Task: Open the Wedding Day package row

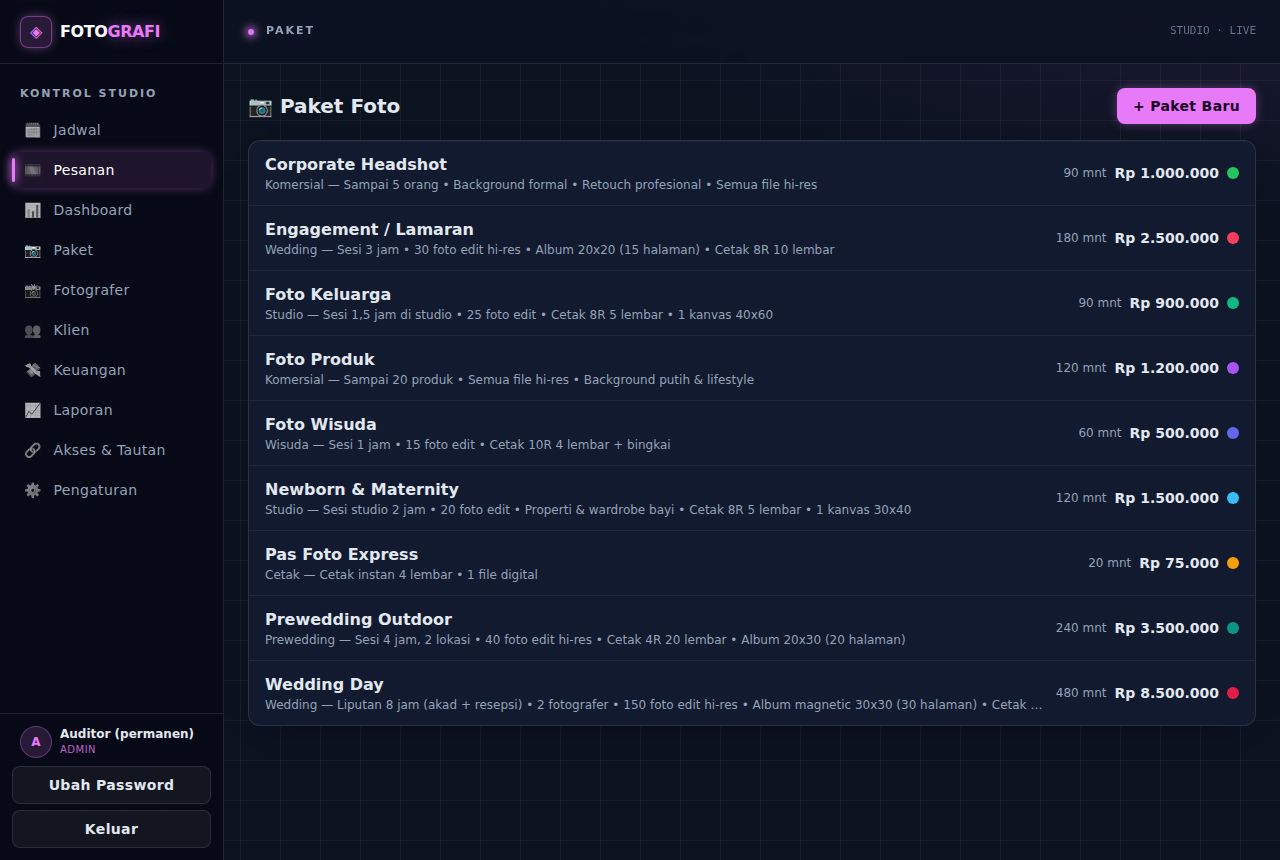Action: pos(752,693)
